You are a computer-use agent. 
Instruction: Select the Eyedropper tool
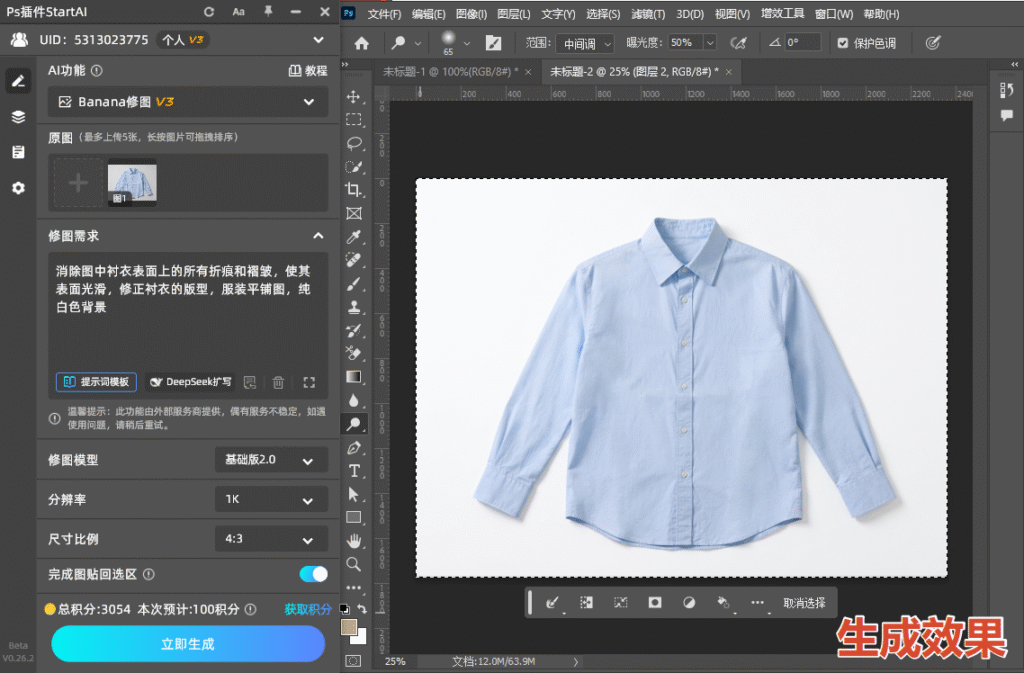point(353,237)
